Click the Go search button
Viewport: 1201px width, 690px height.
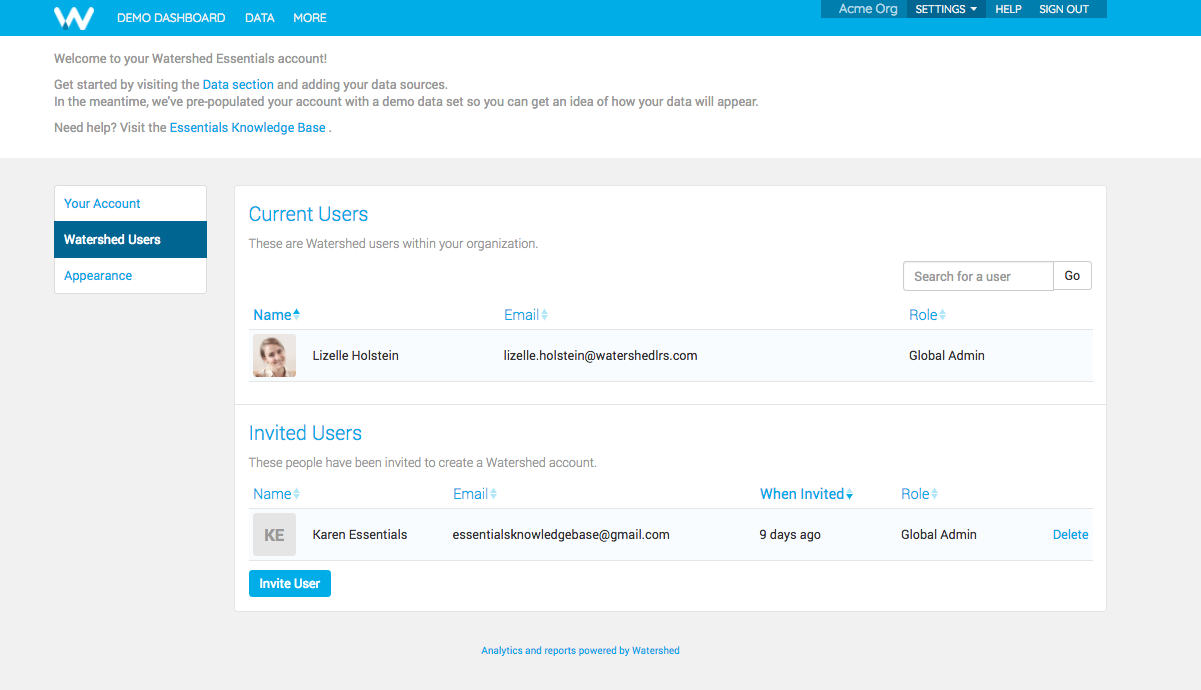[1072, 276]
